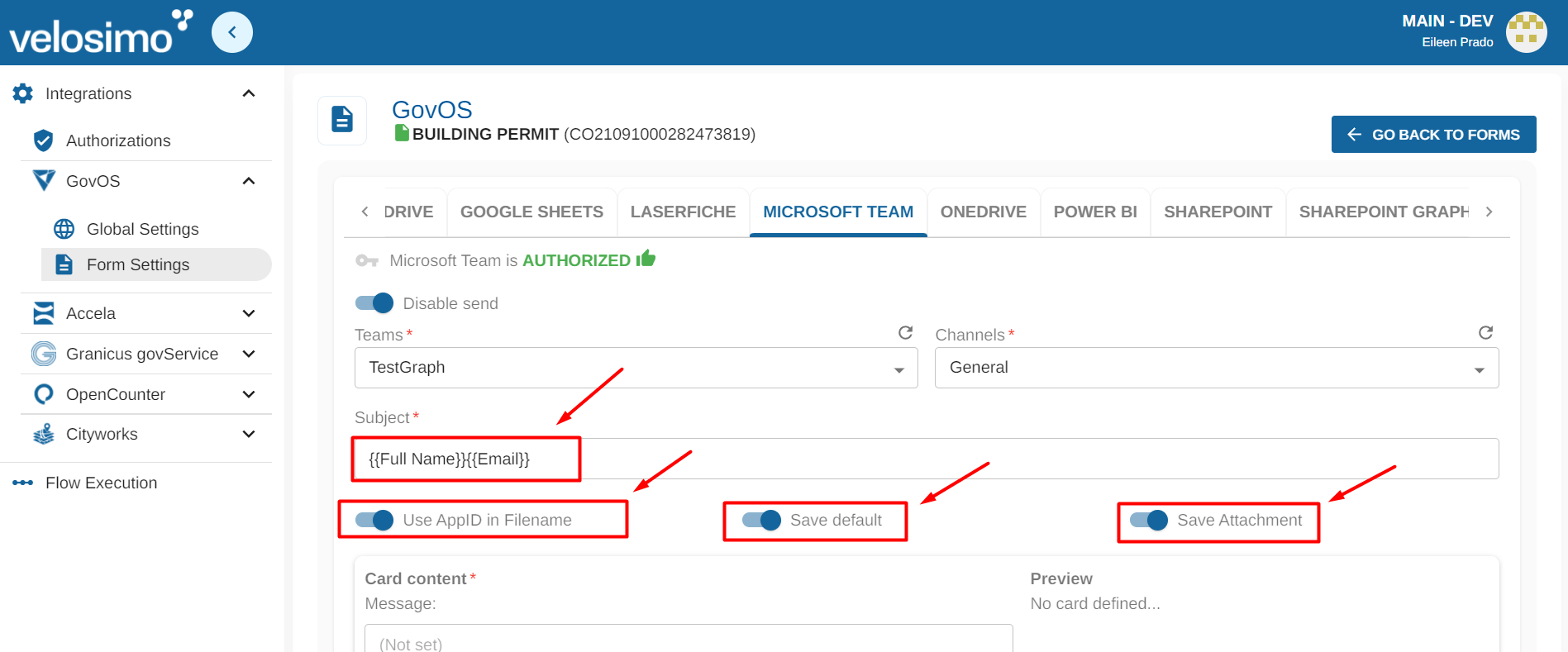Click the Integrations gear icon
This screenshot has height=652, width=1568.
(x=23, y=93)
